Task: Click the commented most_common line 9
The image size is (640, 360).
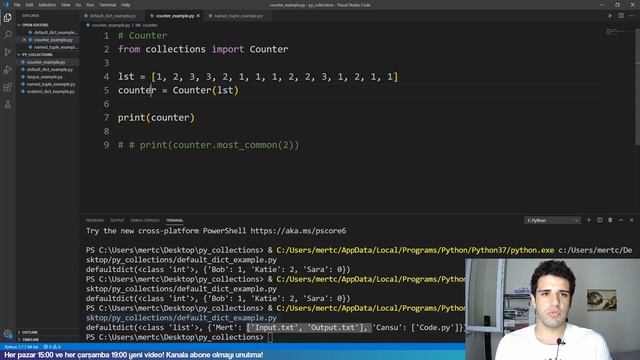Action: [209, 145]
